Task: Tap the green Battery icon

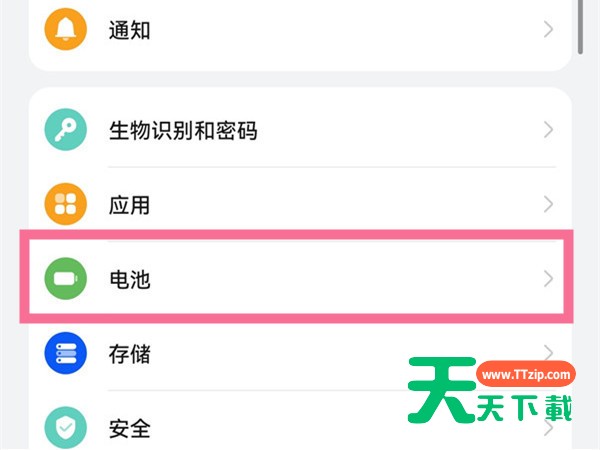Action: (x=67, y=279)
